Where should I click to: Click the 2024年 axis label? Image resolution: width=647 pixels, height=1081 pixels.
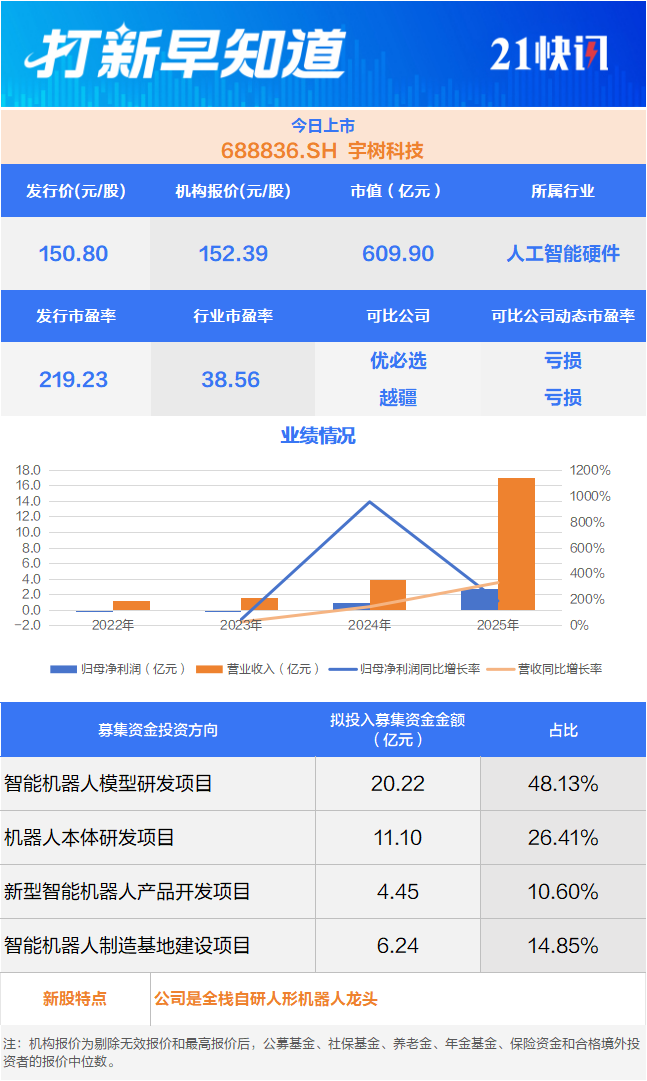pos(369,625)
